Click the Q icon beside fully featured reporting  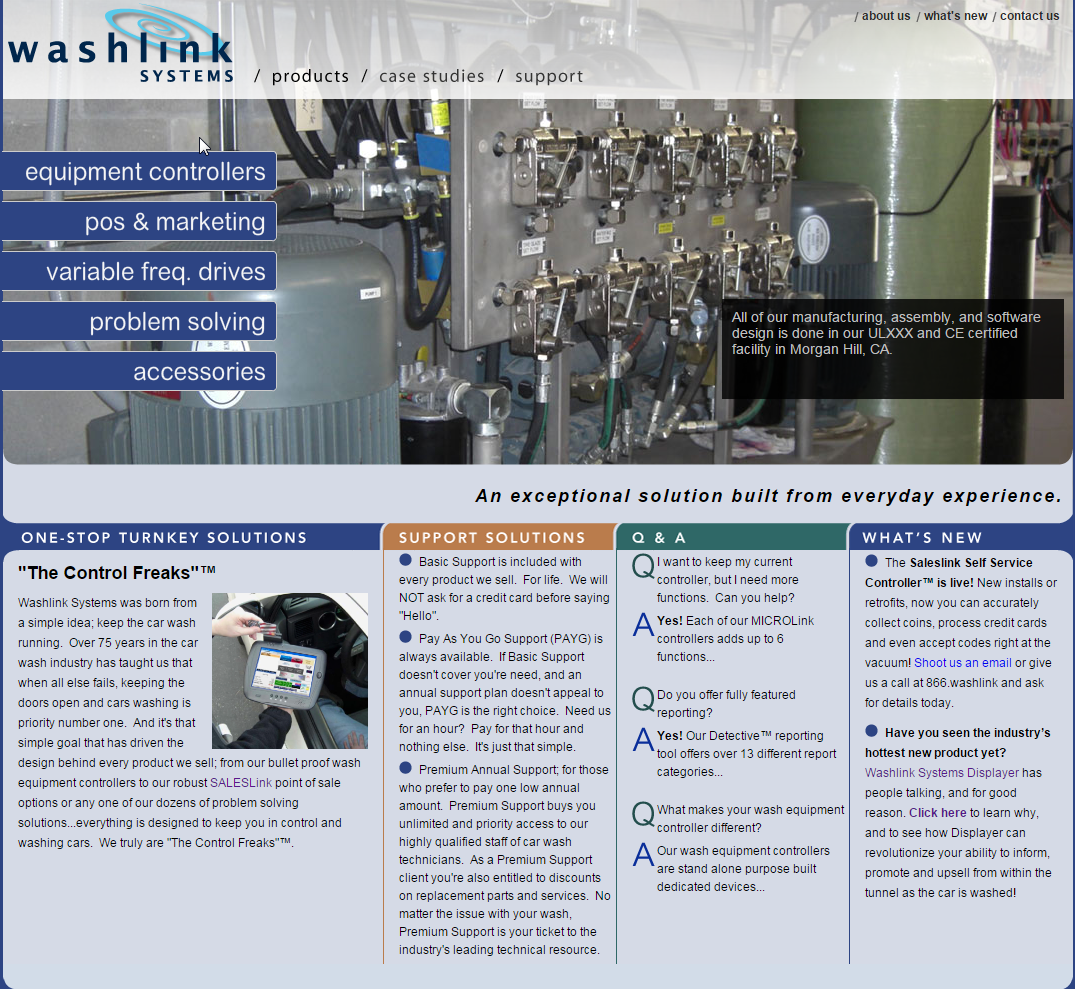click(x=643, y=700)
